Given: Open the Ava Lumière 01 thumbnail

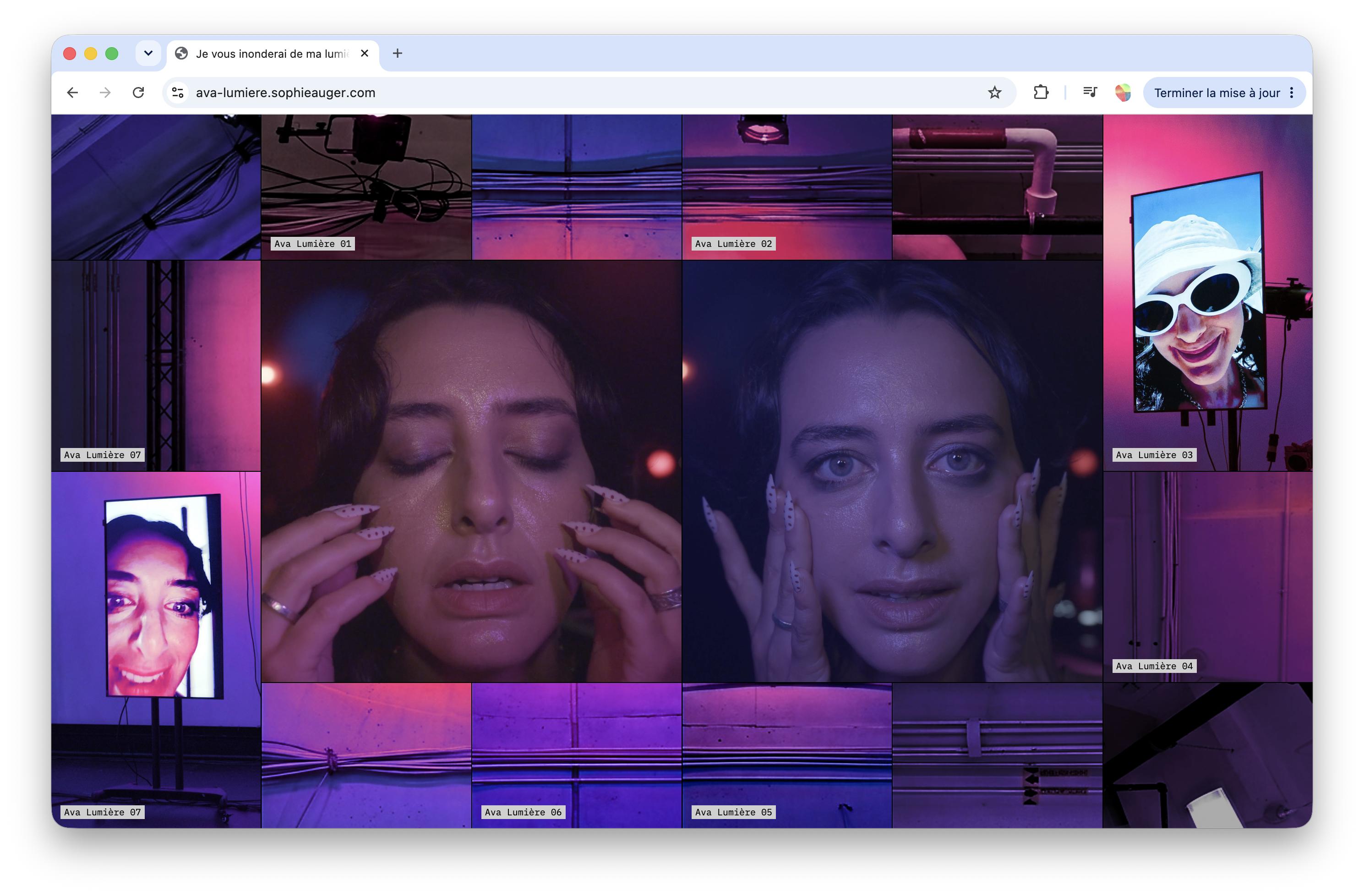Looking at the screenshot, I should tap(366, 187).
